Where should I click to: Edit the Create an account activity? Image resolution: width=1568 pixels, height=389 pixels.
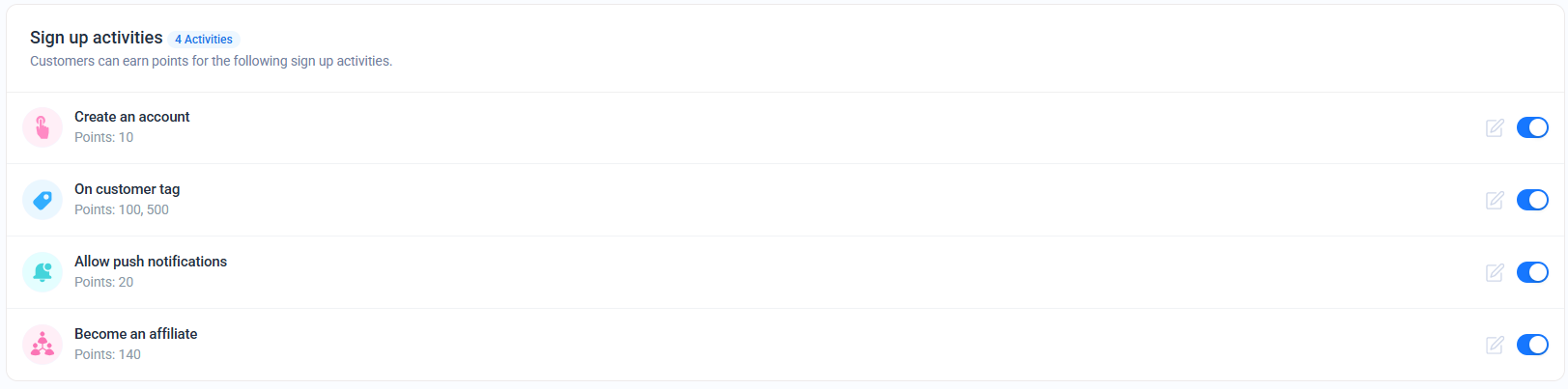pyautogui.click(x=1495, y=127)
